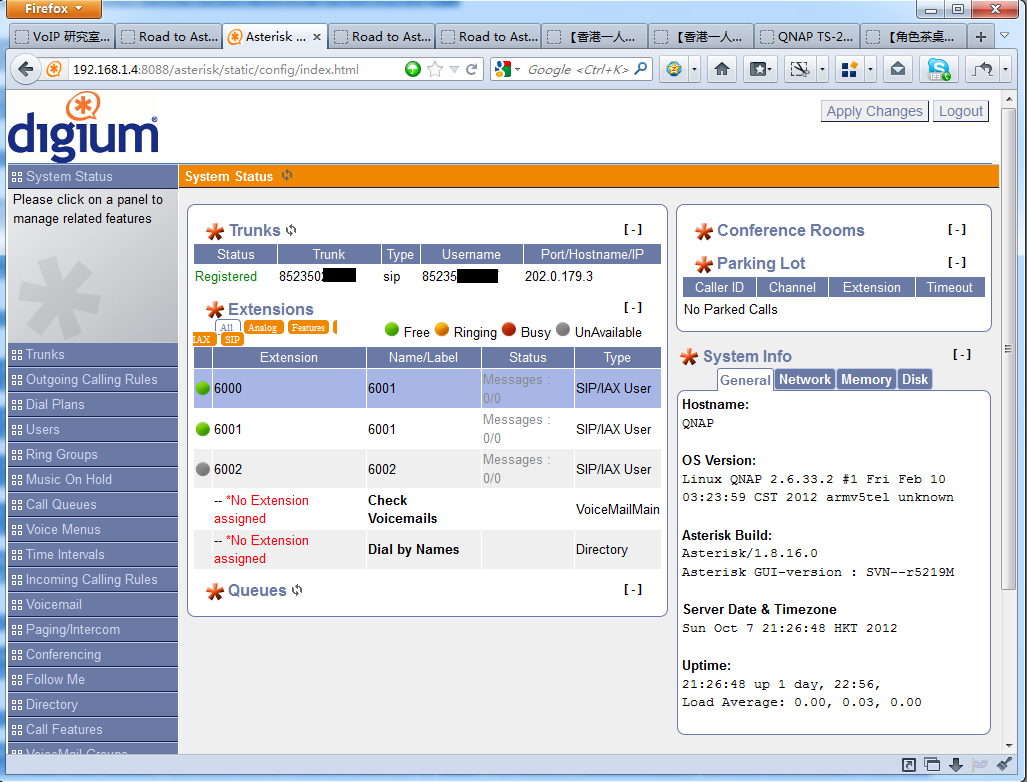This screenshot has height=782, width=1027.
Task: Click the site identity icon beside the URL
Action: tap(55, 69)
